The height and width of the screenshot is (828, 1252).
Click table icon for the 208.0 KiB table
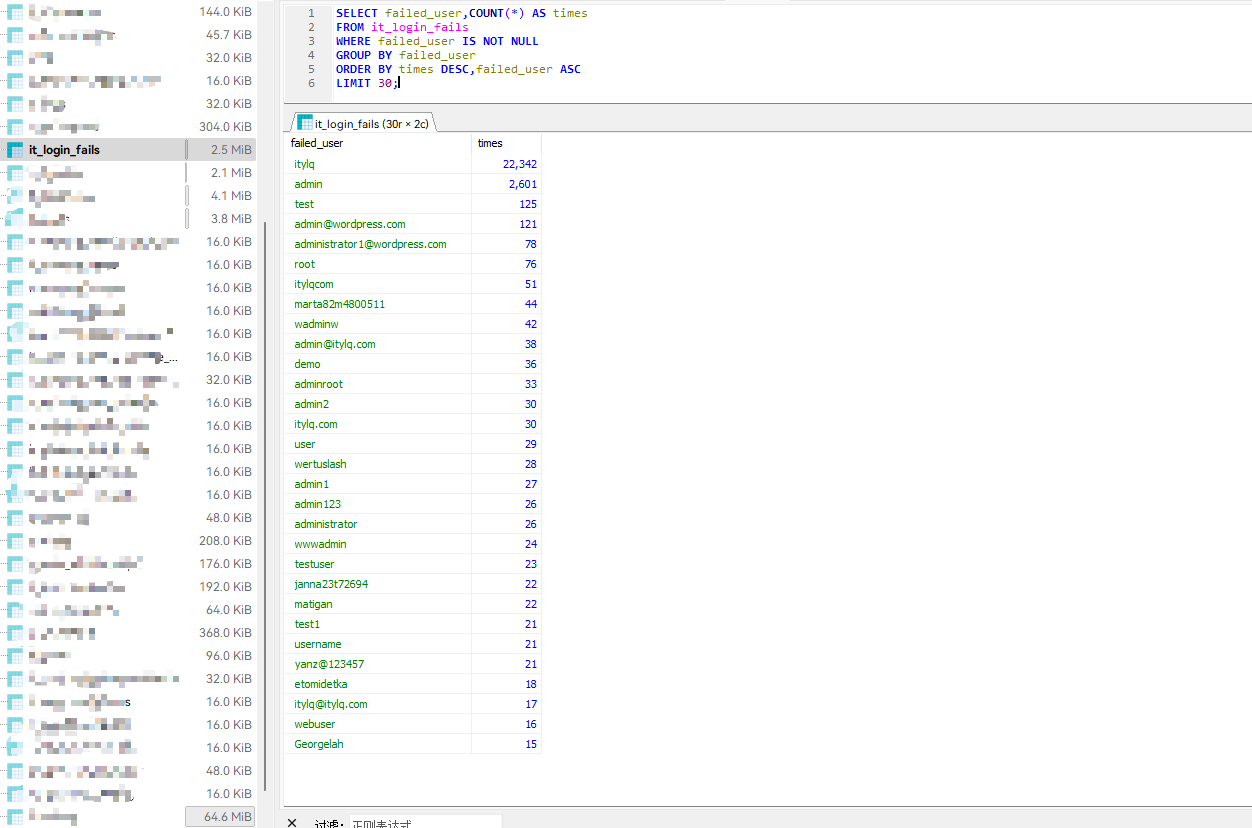[15, 541]
